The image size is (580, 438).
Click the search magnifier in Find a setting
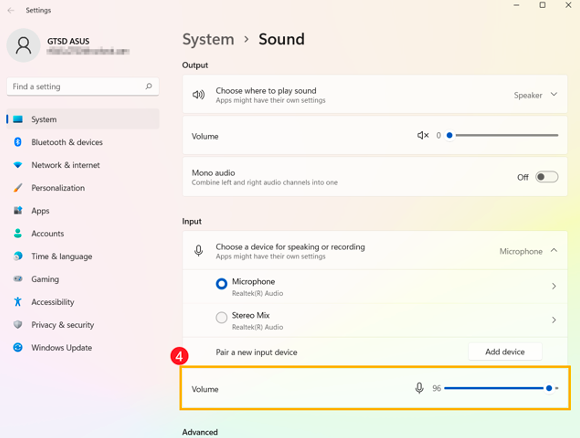tap(149, 86)
